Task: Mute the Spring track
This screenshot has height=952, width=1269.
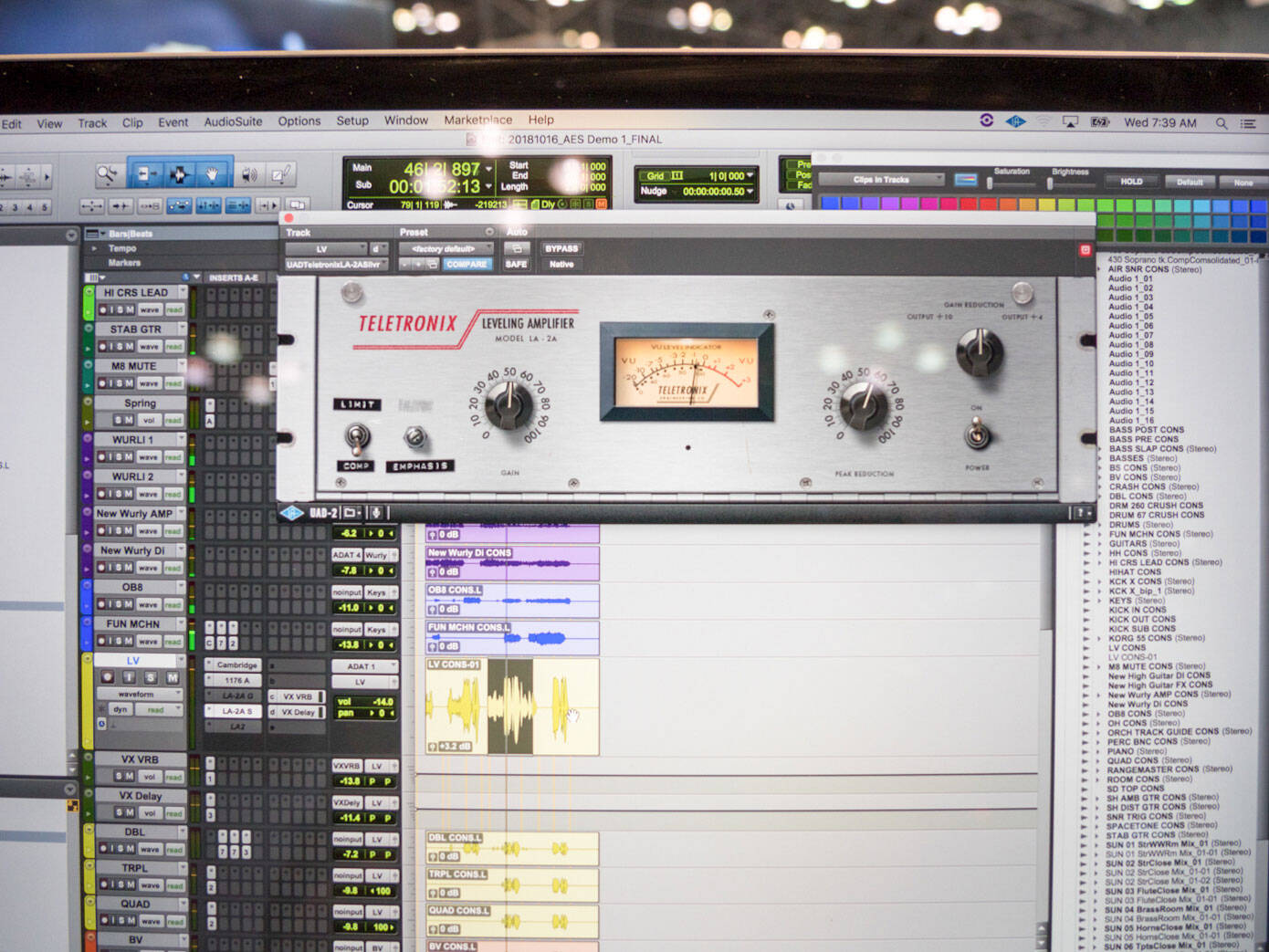Action: (x=128, y=420)
